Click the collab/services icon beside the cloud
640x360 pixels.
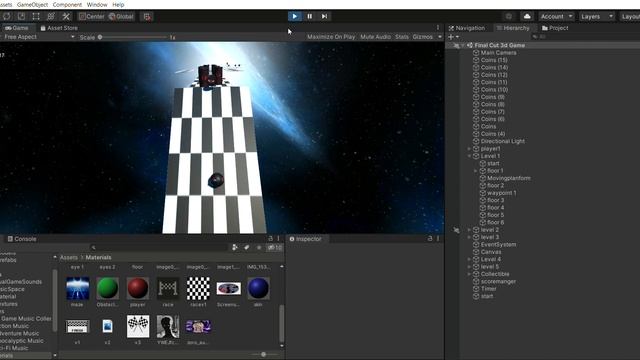[x=509, y=16]
